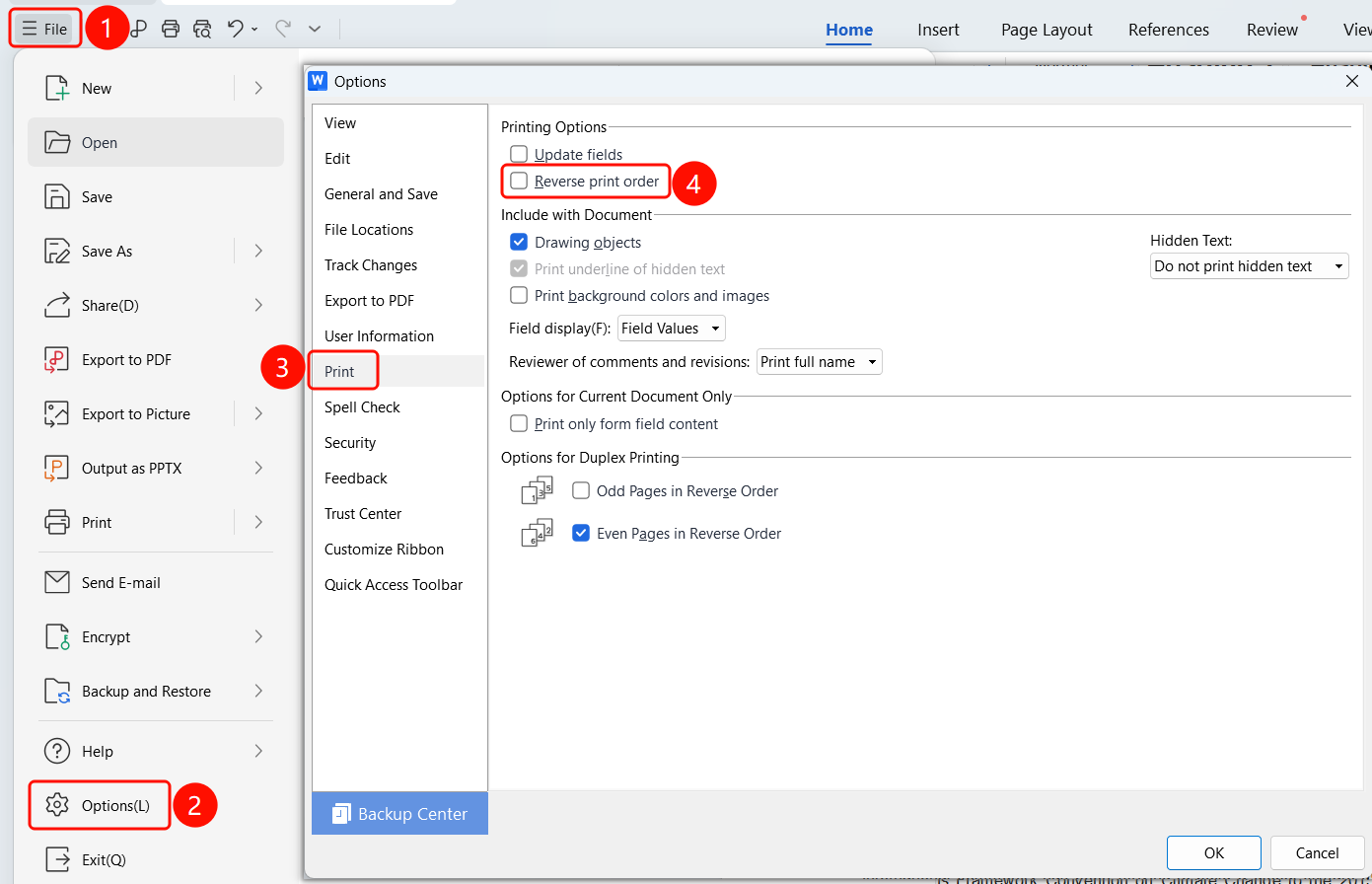Click the Help question-mark icon
This screenshot has width=1372, height=884.
[57, 751]
